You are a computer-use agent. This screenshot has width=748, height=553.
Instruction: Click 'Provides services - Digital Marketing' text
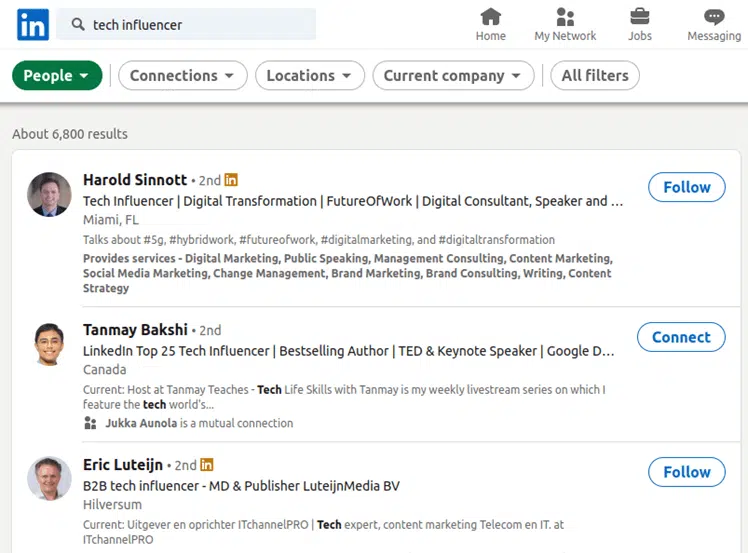348,273
